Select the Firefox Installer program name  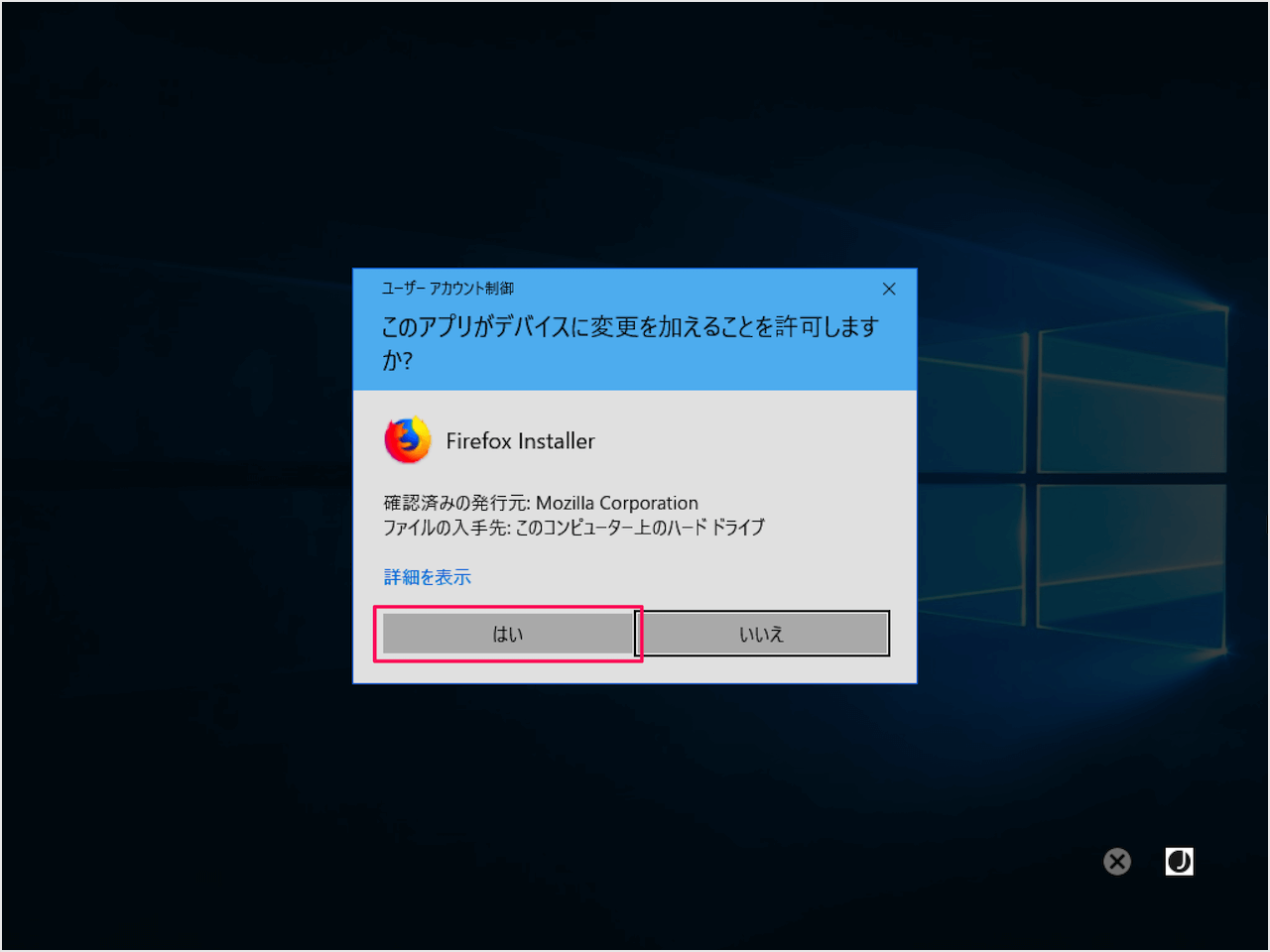[520, 441]
